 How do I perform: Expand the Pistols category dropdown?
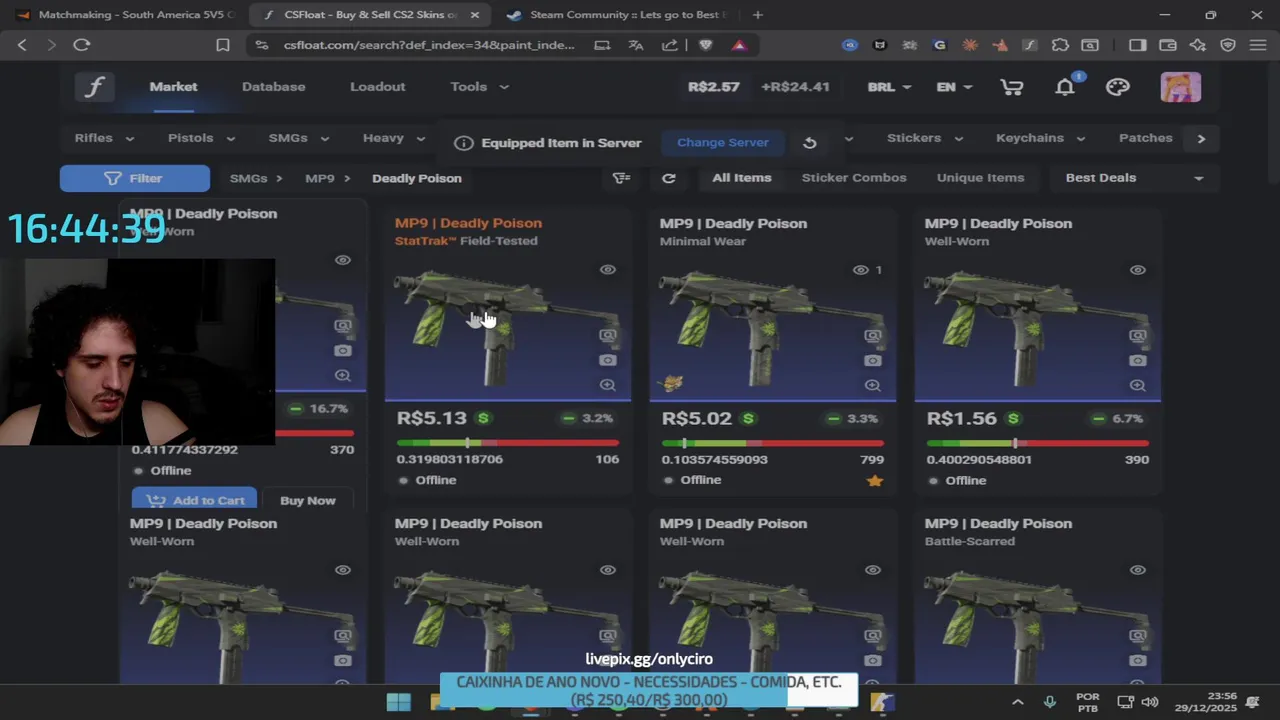point(202,138)
